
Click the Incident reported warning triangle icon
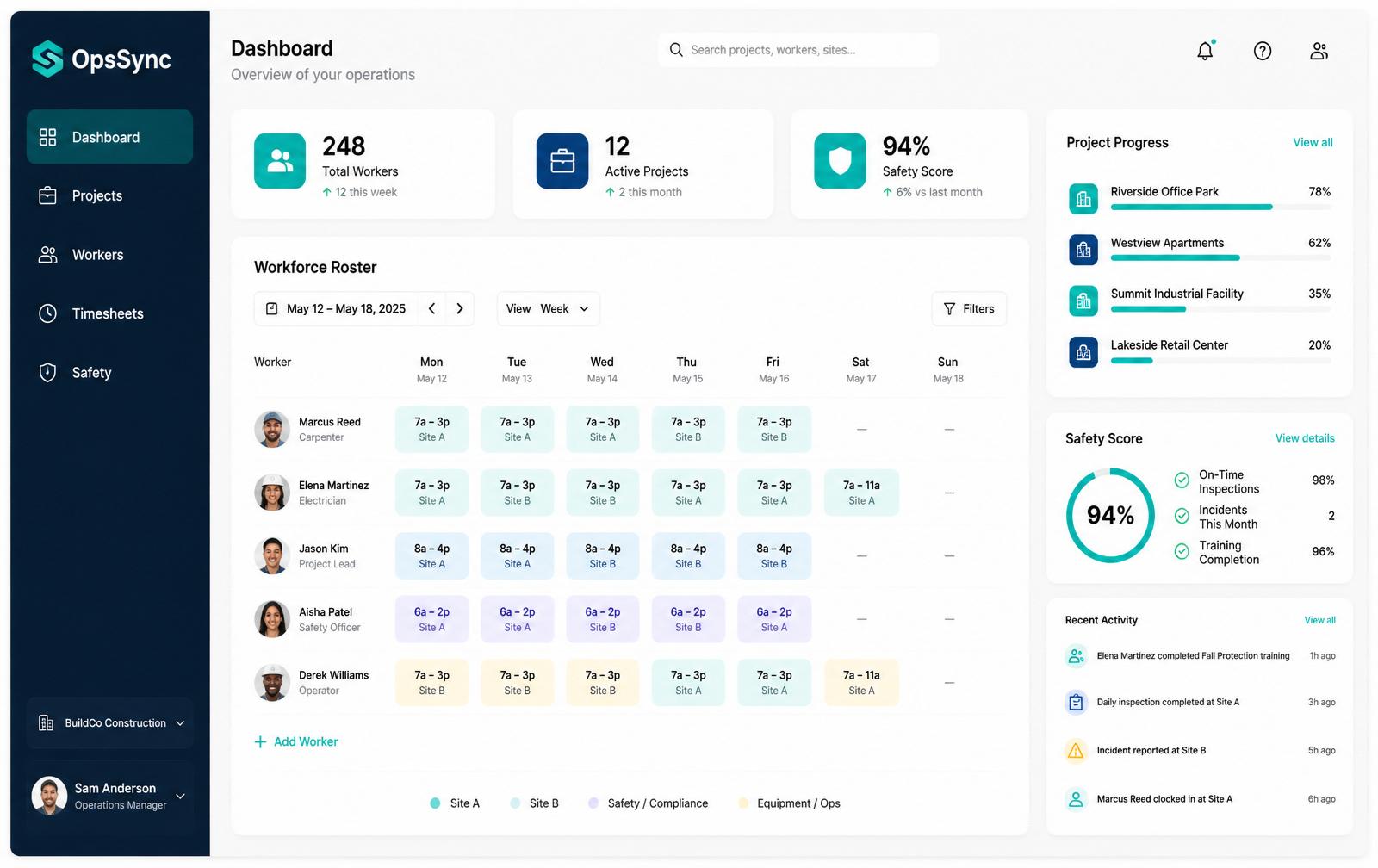[1076, 750]
